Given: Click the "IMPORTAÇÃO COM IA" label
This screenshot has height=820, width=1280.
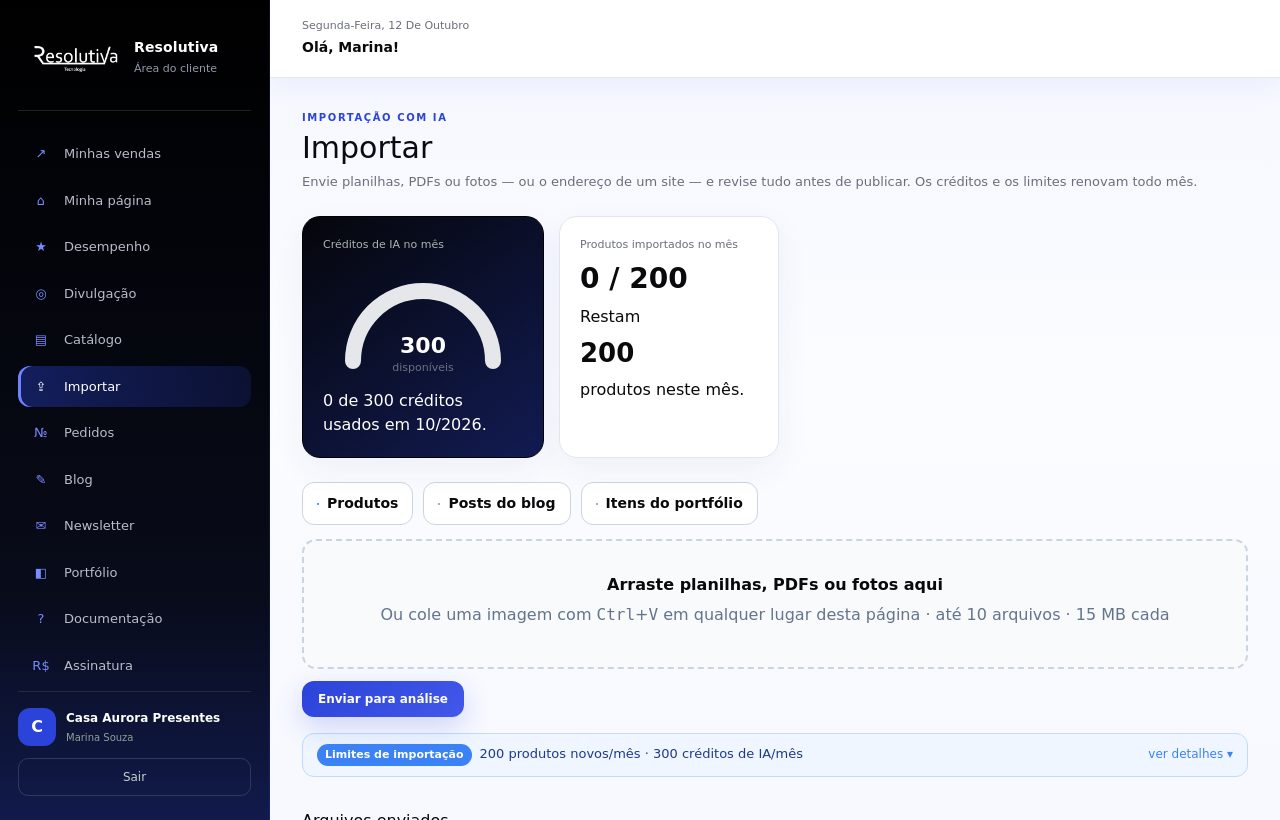Looking at the screenshot, I should 374,117.
